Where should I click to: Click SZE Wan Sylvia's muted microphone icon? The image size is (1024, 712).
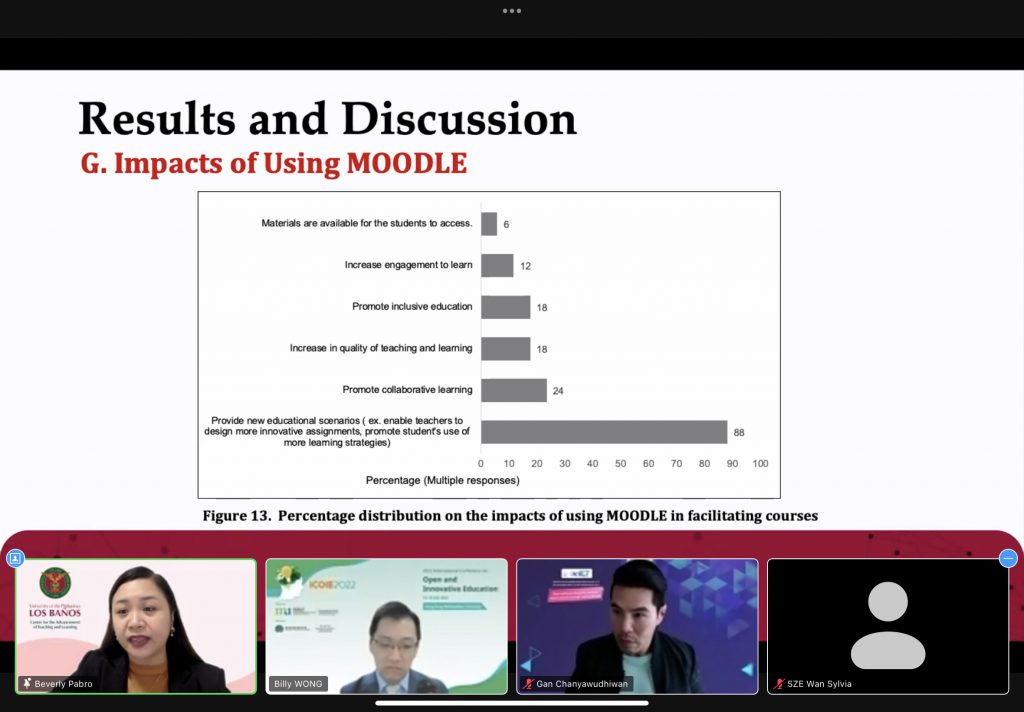pos(779,684)
